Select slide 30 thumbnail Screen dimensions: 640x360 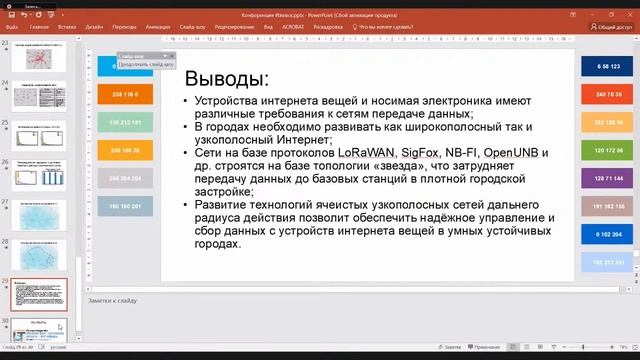click(x=39, y=331)
